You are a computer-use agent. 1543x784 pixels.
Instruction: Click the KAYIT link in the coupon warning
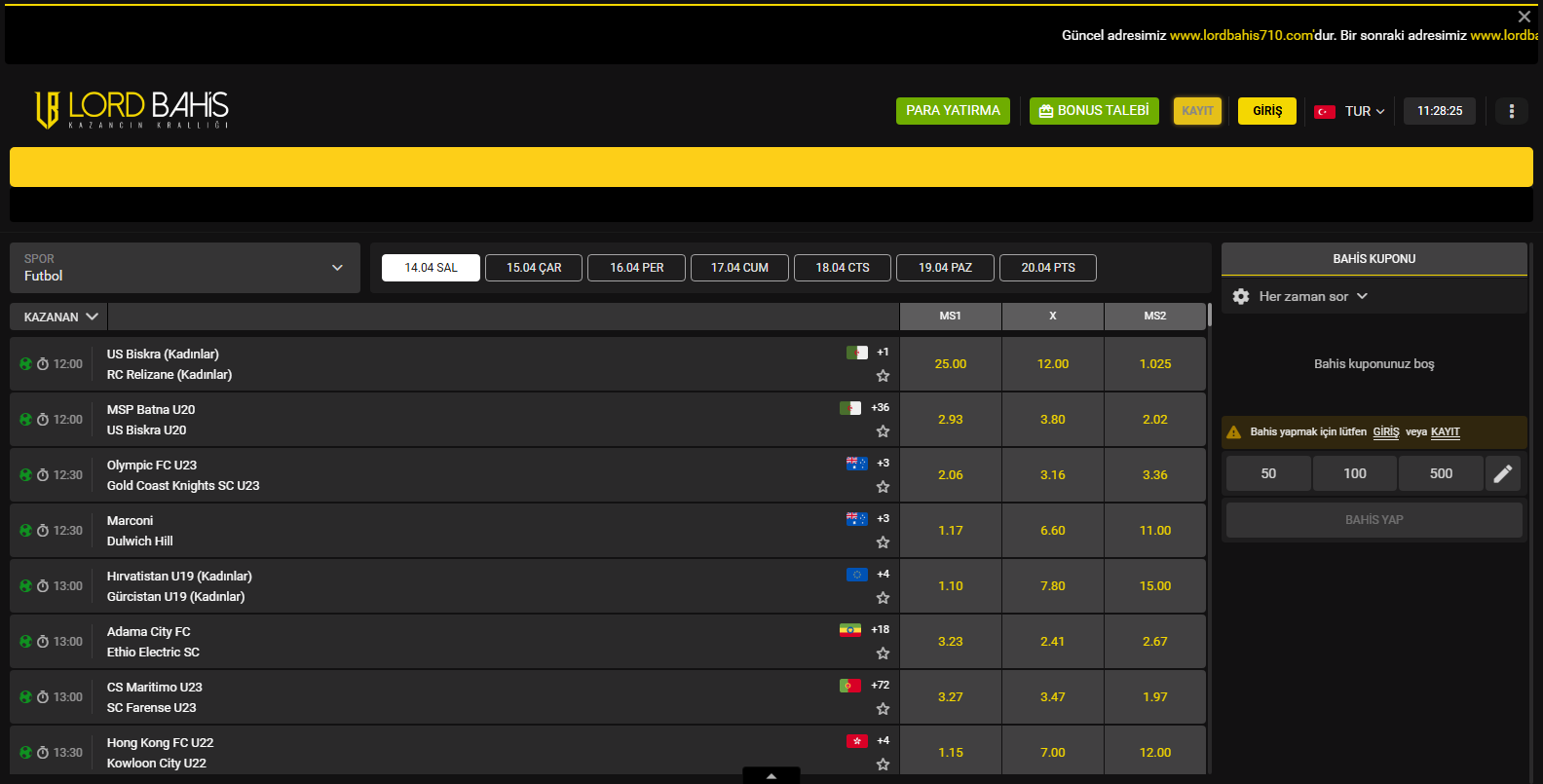tap(1446, 432)
